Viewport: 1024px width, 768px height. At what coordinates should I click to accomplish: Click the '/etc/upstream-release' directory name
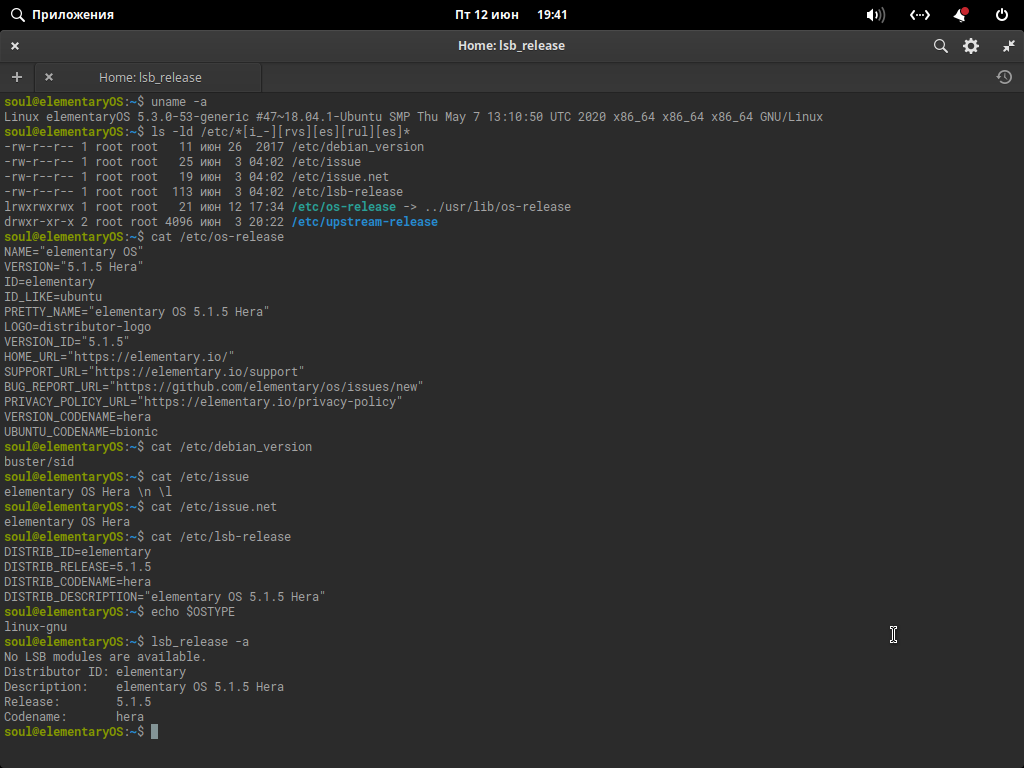[364, 221]
